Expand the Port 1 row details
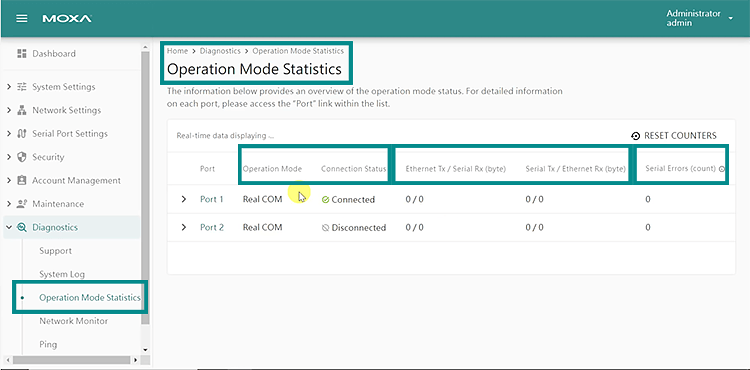 (x=184, y=199)
